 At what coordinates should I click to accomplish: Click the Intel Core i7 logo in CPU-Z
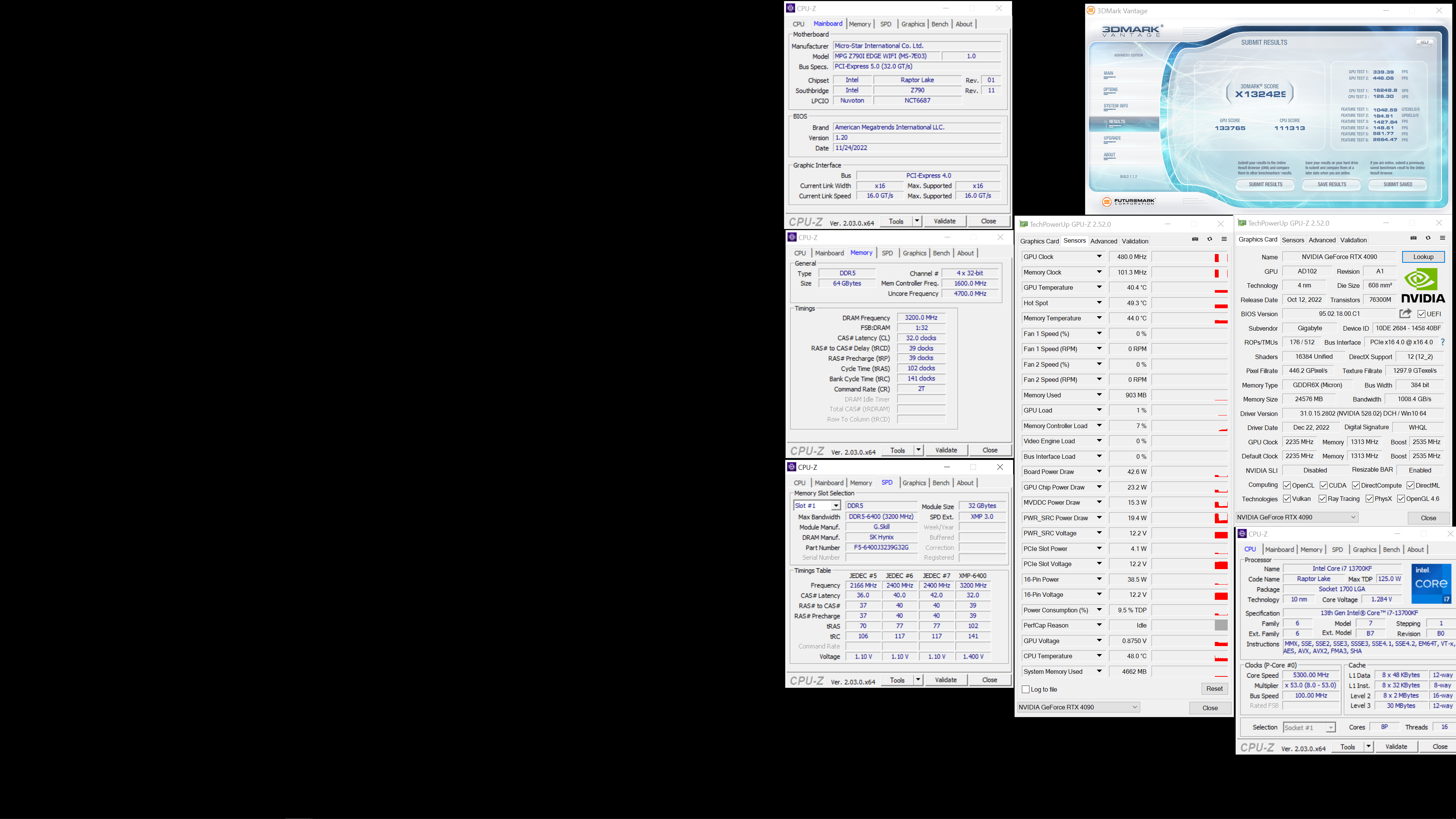1431,583
